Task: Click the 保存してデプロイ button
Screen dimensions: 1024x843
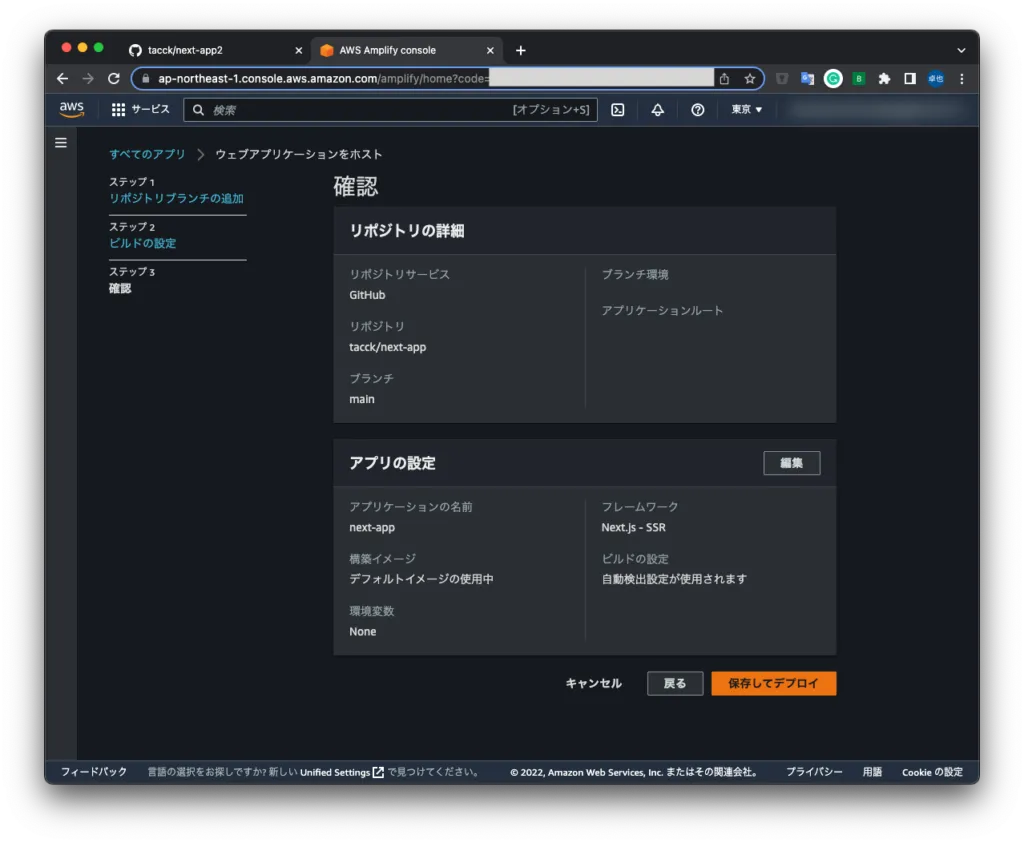Action: point(773,683)
